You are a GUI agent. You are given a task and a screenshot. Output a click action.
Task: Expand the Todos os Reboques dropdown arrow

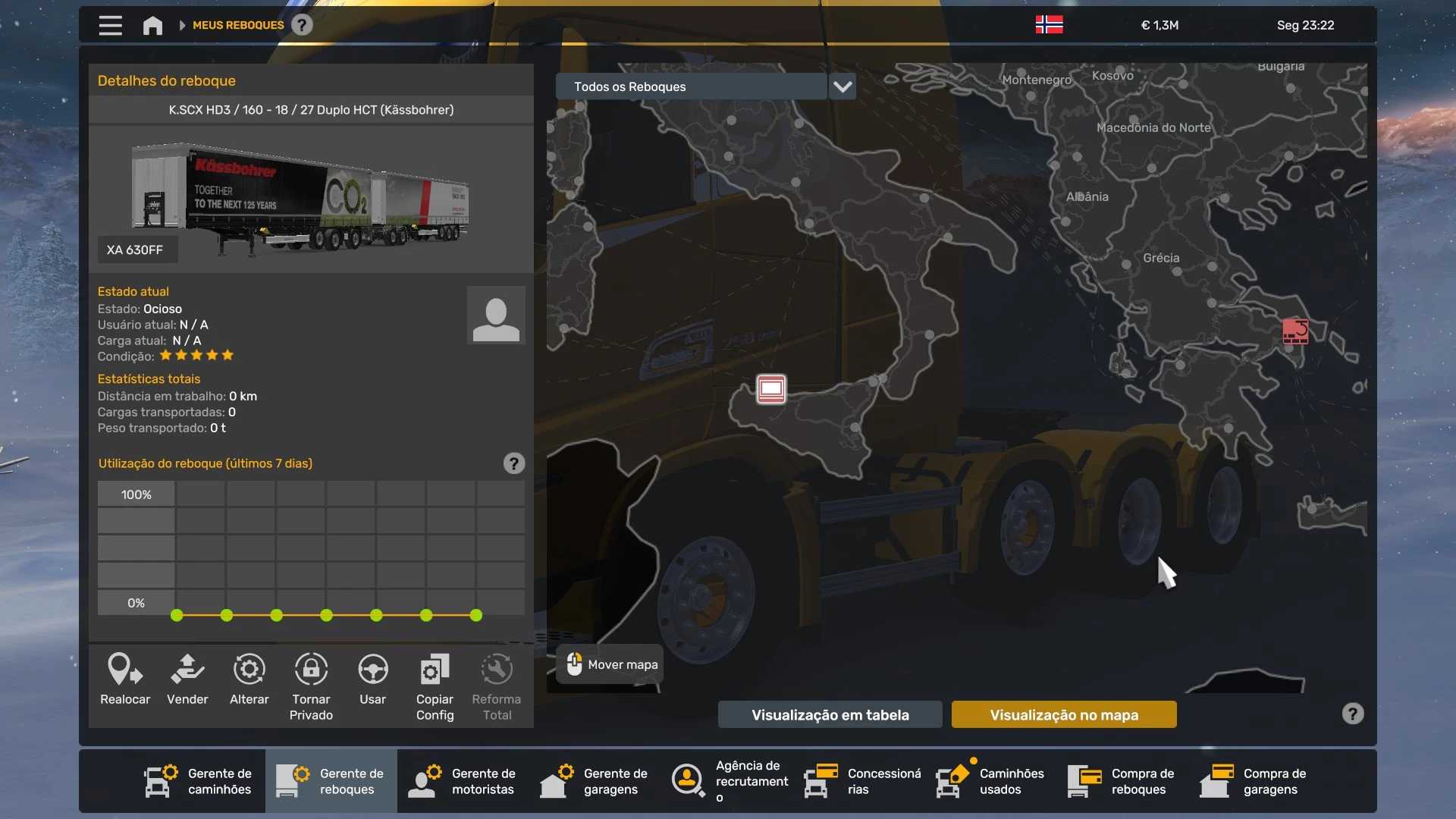tap(843, 86)
